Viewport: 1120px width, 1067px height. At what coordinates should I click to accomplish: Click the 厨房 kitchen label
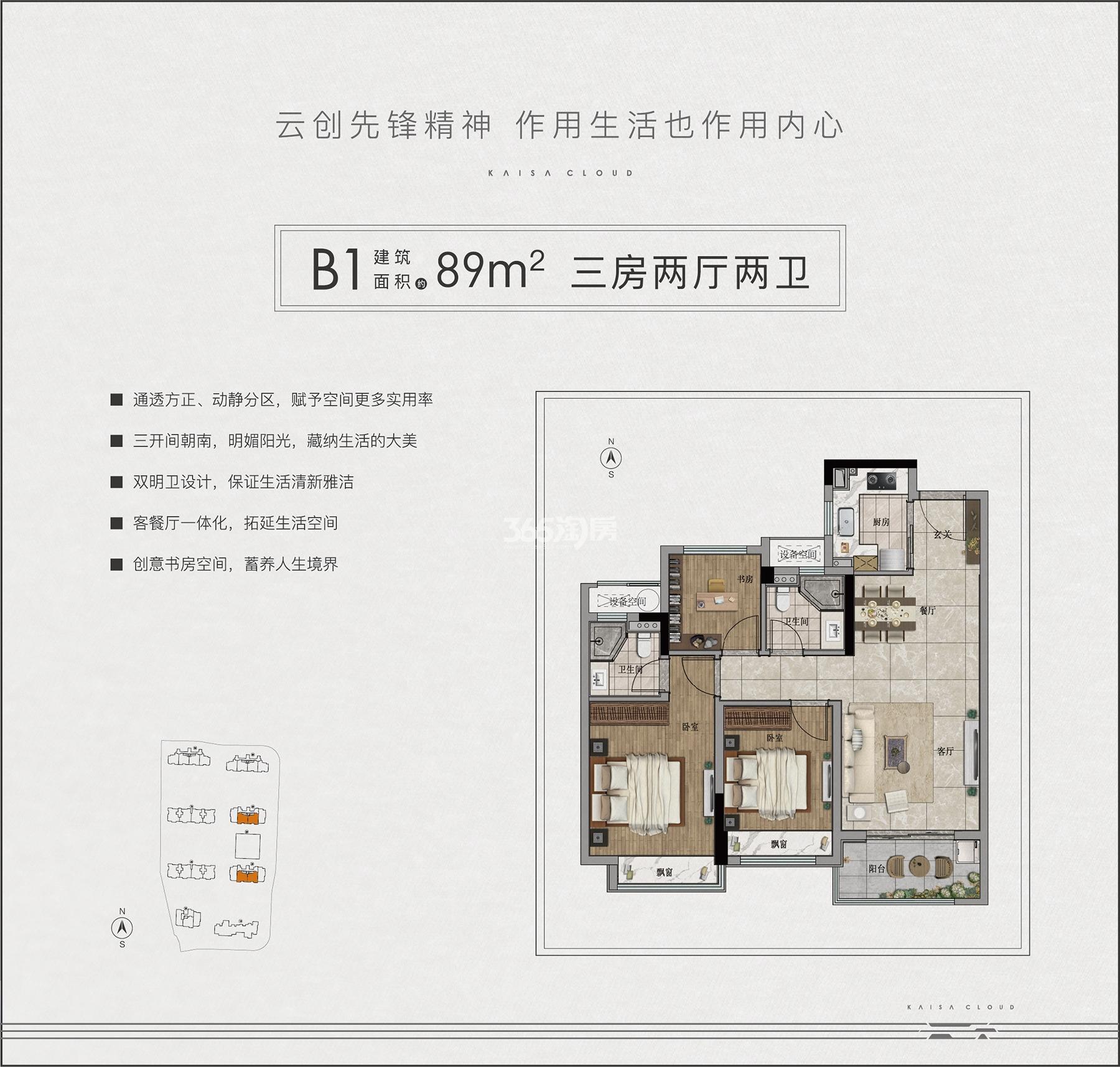(880, 522)
